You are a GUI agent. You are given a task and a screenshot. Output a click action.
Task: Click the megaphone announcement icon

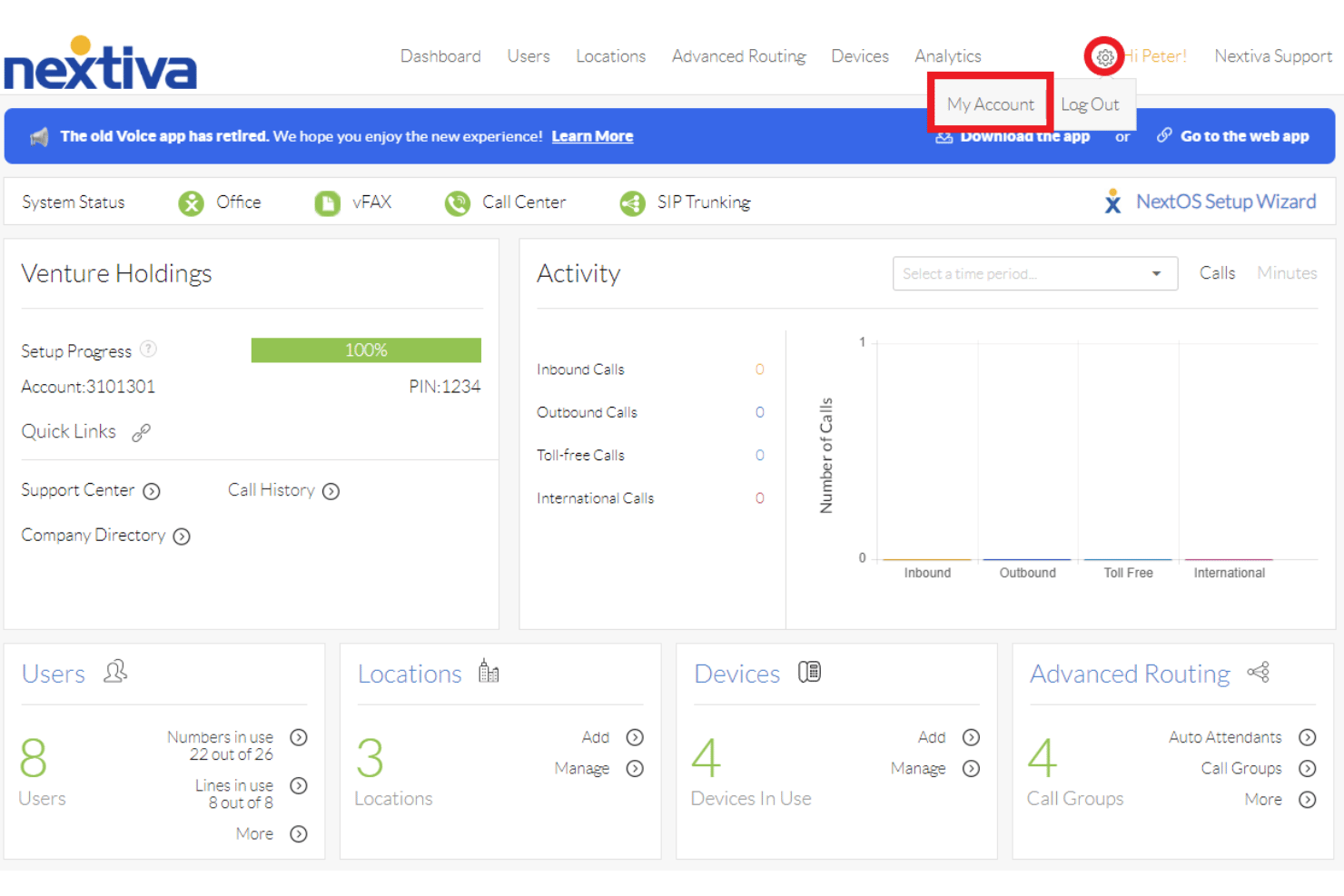39,137
